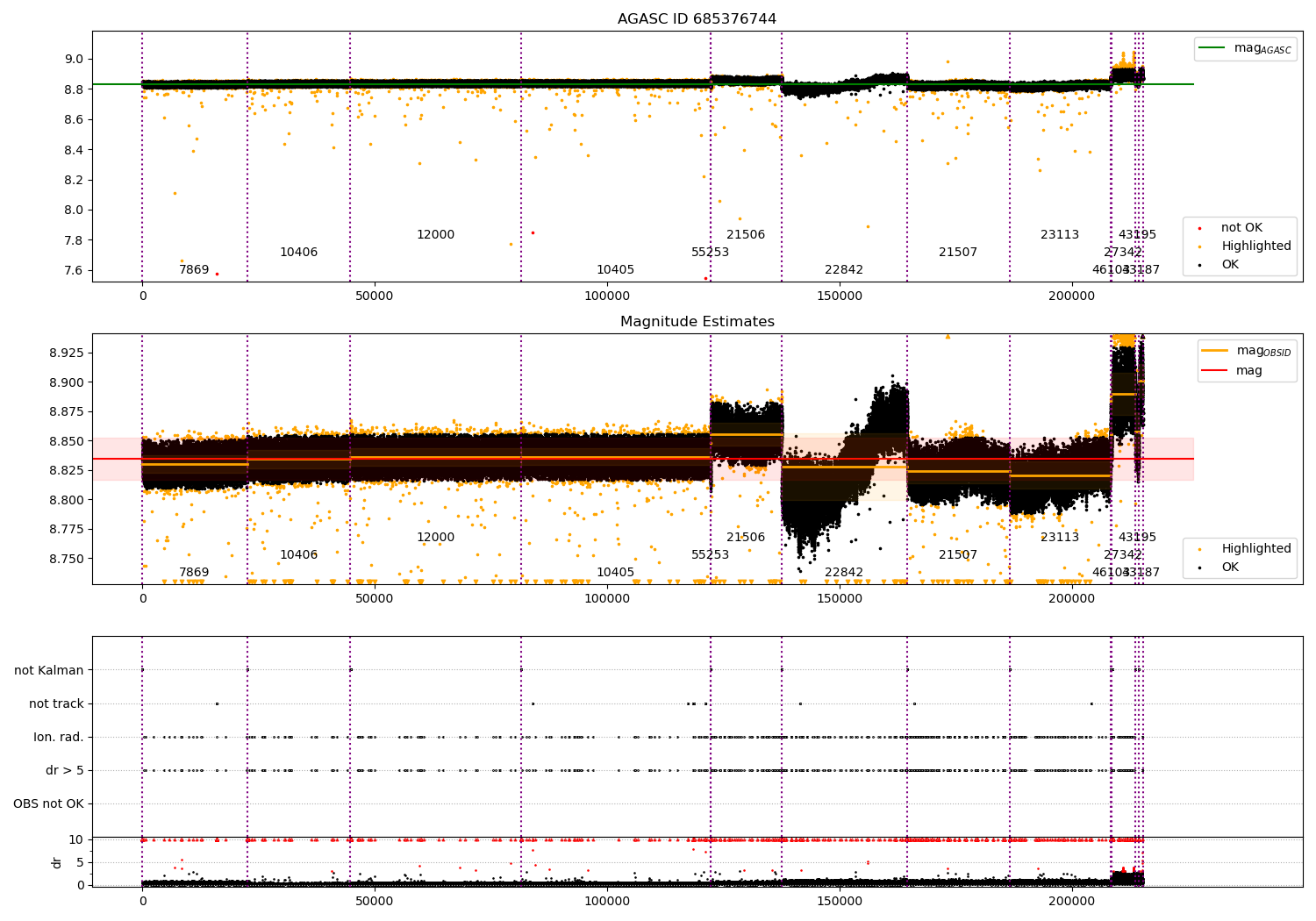Screen dimensions: 1316x921
Task: Select the 'not OK' legend entry in top plot
Action: click(x=1241, y=228)
